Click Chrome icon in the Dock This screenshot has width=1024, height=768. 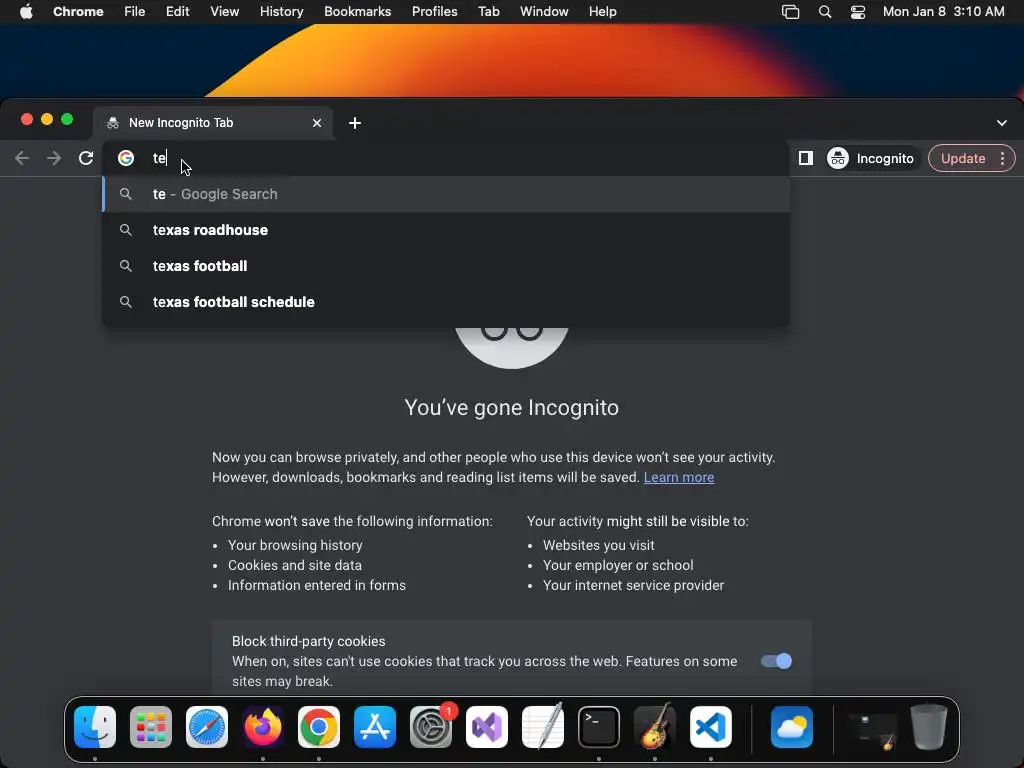pyautogui.click(x=319, y=727)
